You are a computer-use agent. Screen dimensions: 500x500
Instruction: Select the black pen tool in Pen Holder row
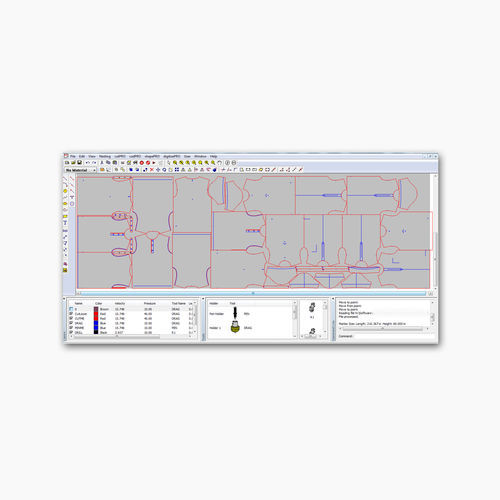(x=235, y=313)
